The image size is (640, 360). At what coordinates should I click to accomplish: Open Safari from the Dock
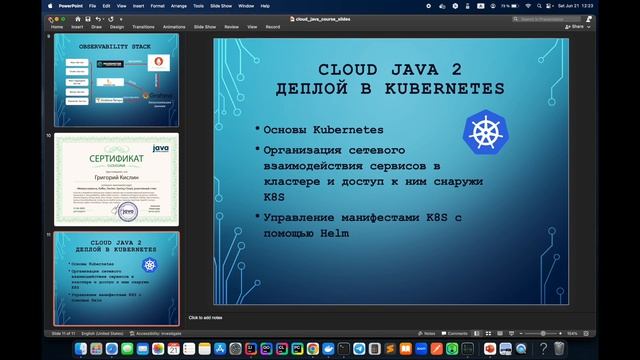tap(112, 349)
